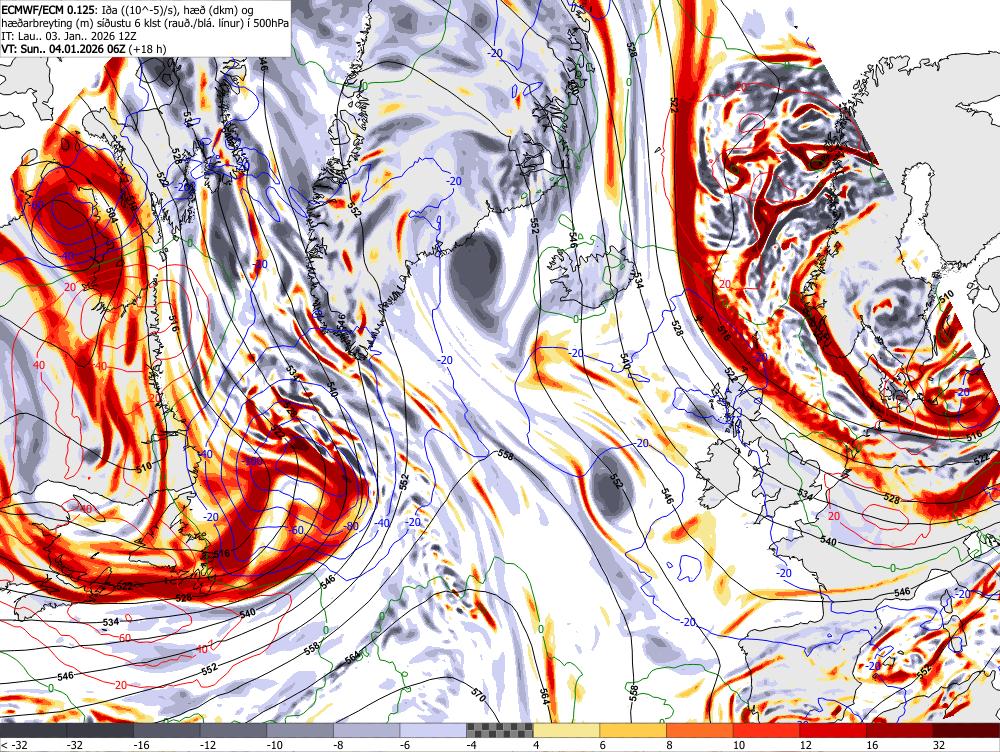Click the '< -32' legend label
The height and width of the screenshot is (752, 1000).
pyautogui.click(x=13, y=745)
